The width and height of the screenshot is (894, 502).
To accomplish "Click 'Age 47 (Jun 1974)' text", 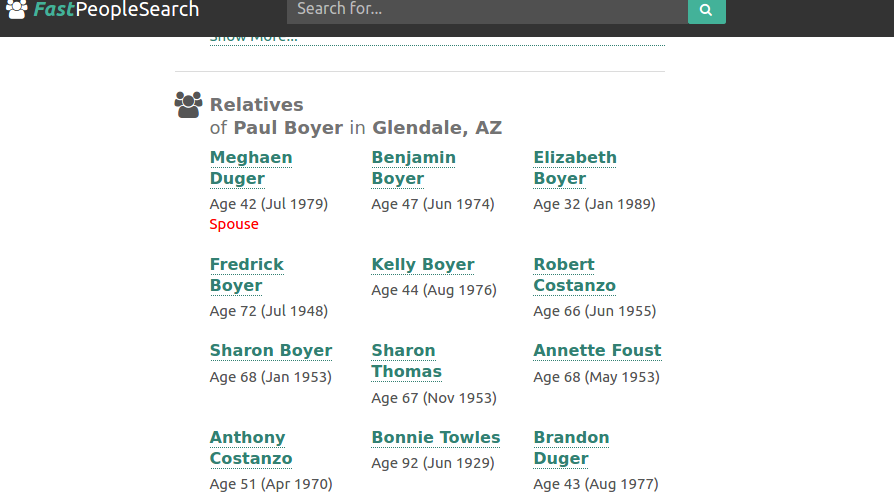I will click(x=433, y=204).
